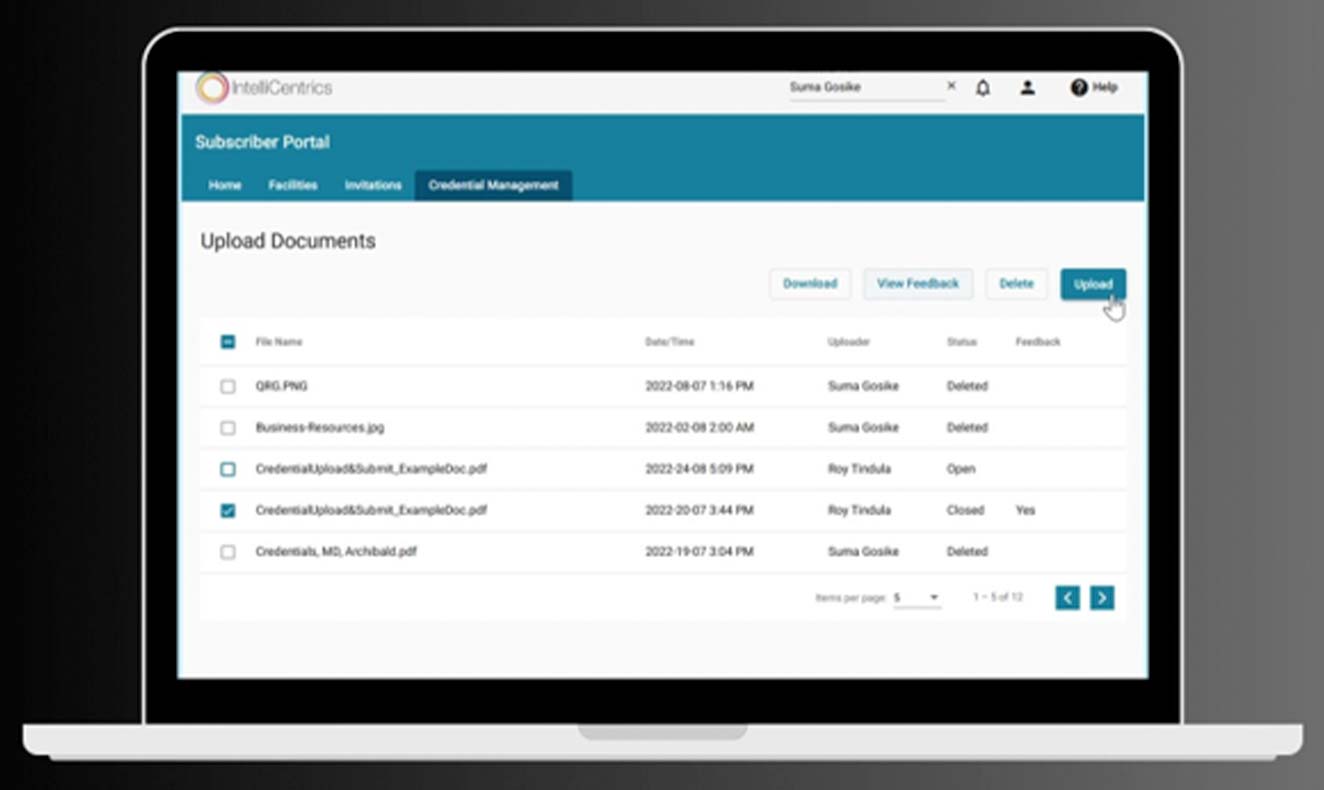Check the Business-Resources.jpg row checkbox
1324x790 pixels.
click(228, 428)
